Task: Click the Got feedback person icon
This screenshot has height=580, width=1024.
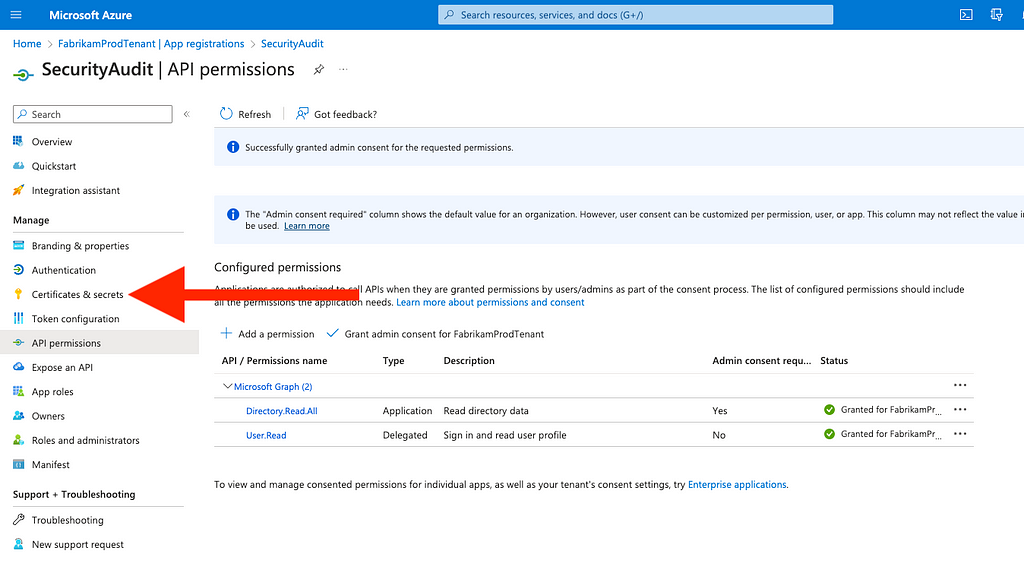Action: [x=302, y=114]
